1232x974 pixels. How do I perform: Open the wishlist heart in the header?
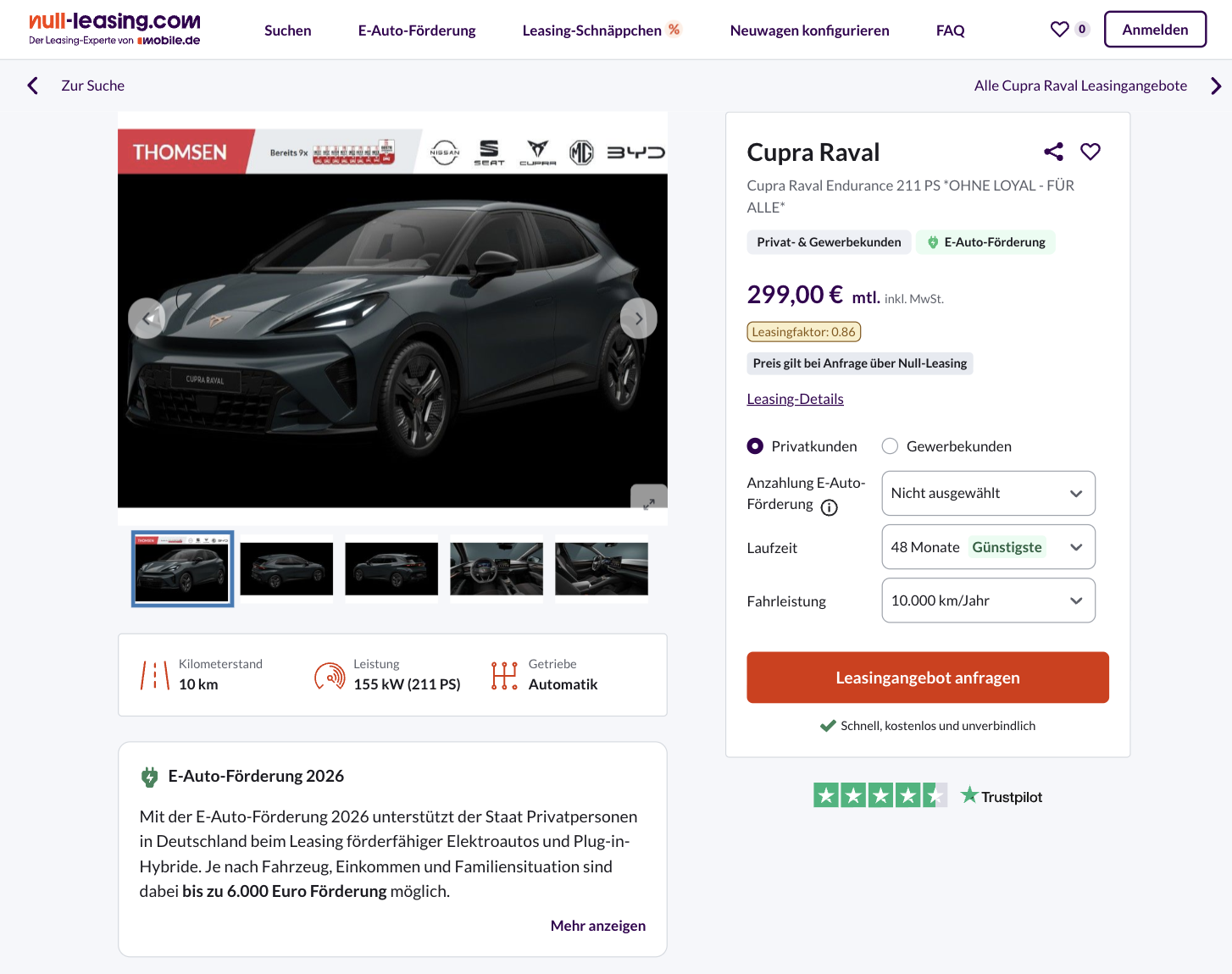pos(1059,30)
